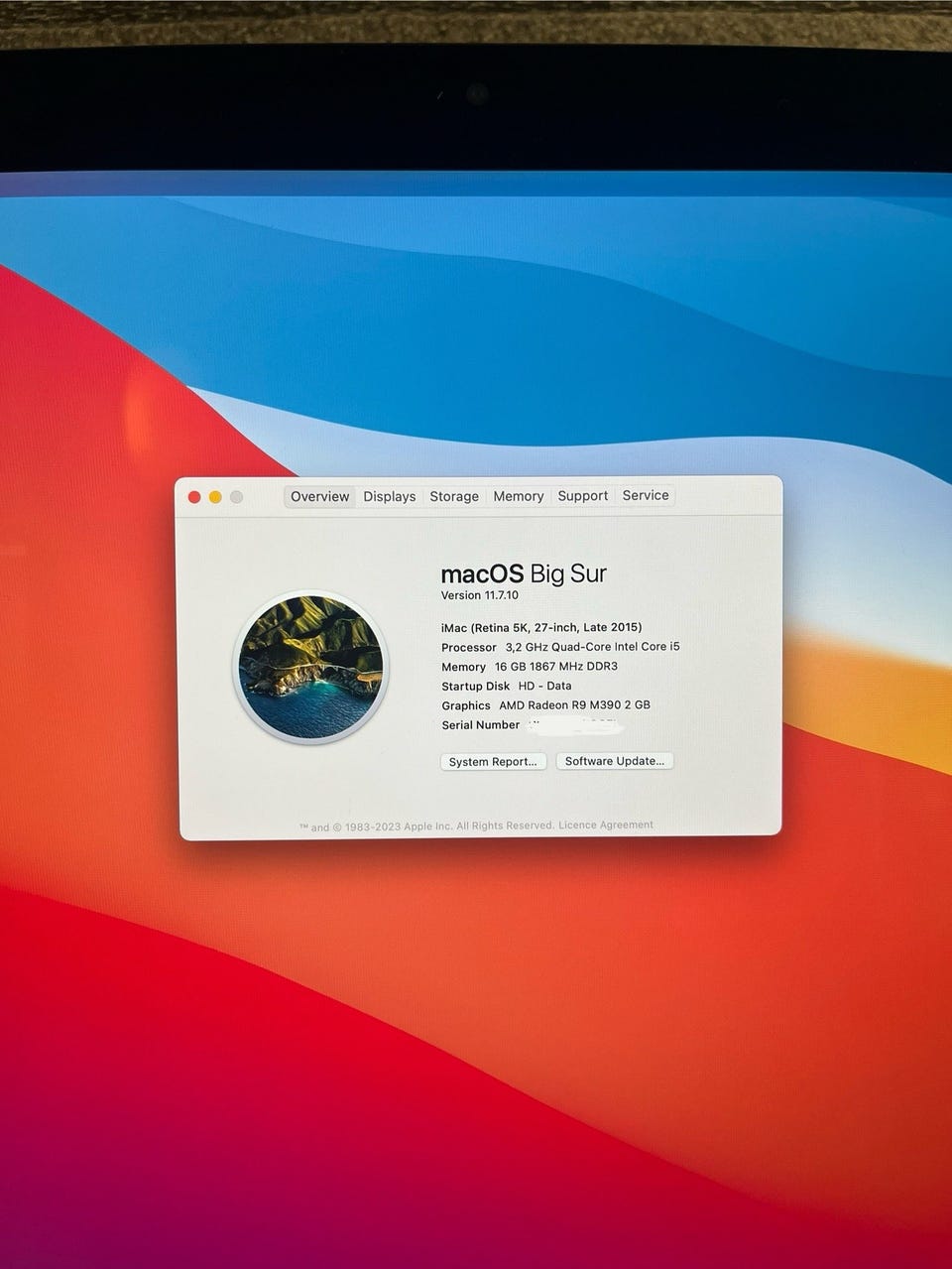
Task: Click the Software Update... button
Action: coord(615,761)
